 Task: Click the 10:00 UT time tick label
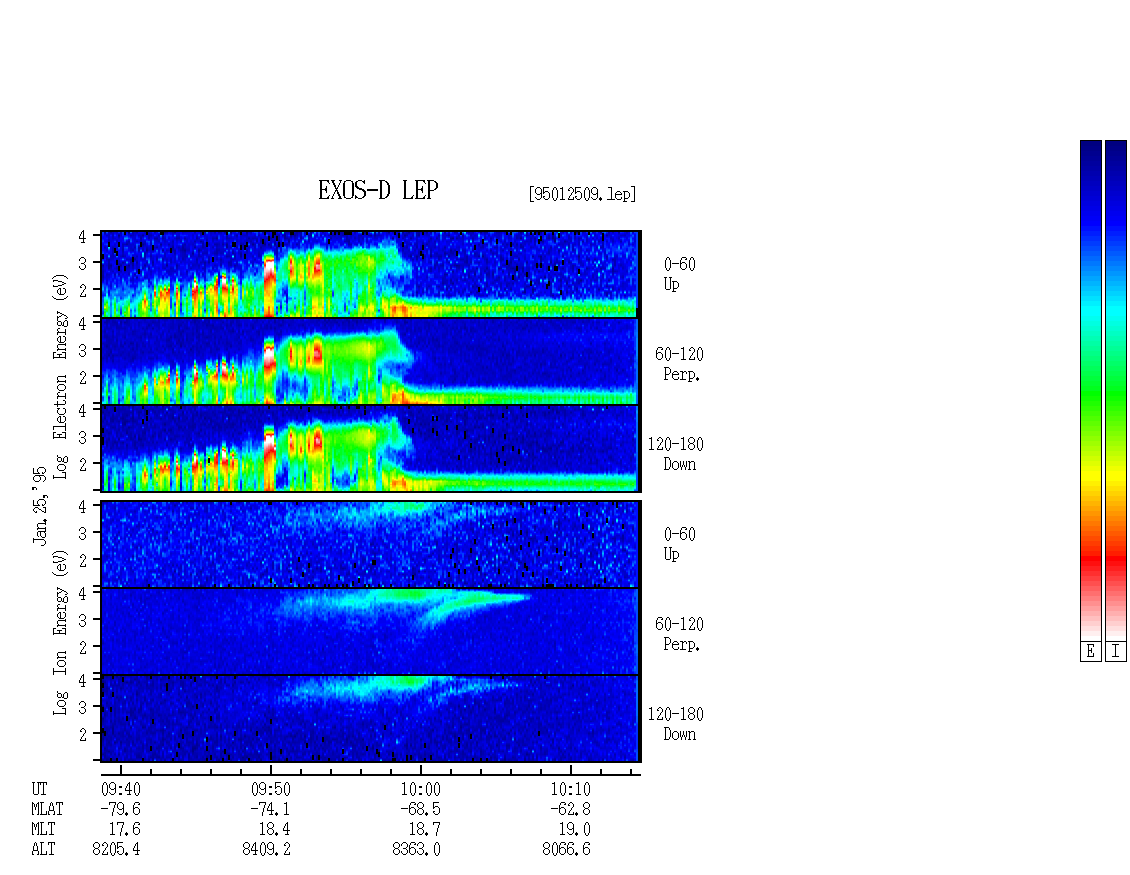(x=421, y=789)
